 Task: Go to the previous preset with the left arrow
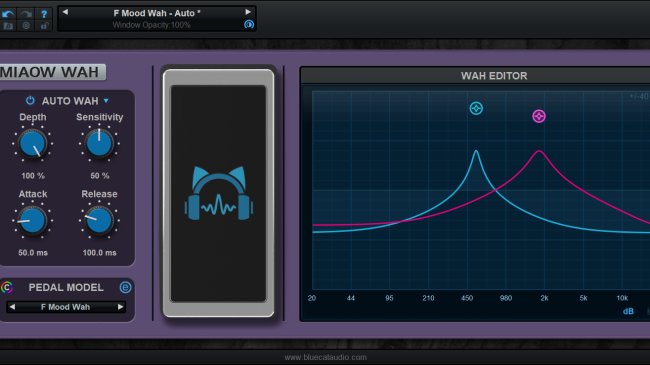coord(65,12)
